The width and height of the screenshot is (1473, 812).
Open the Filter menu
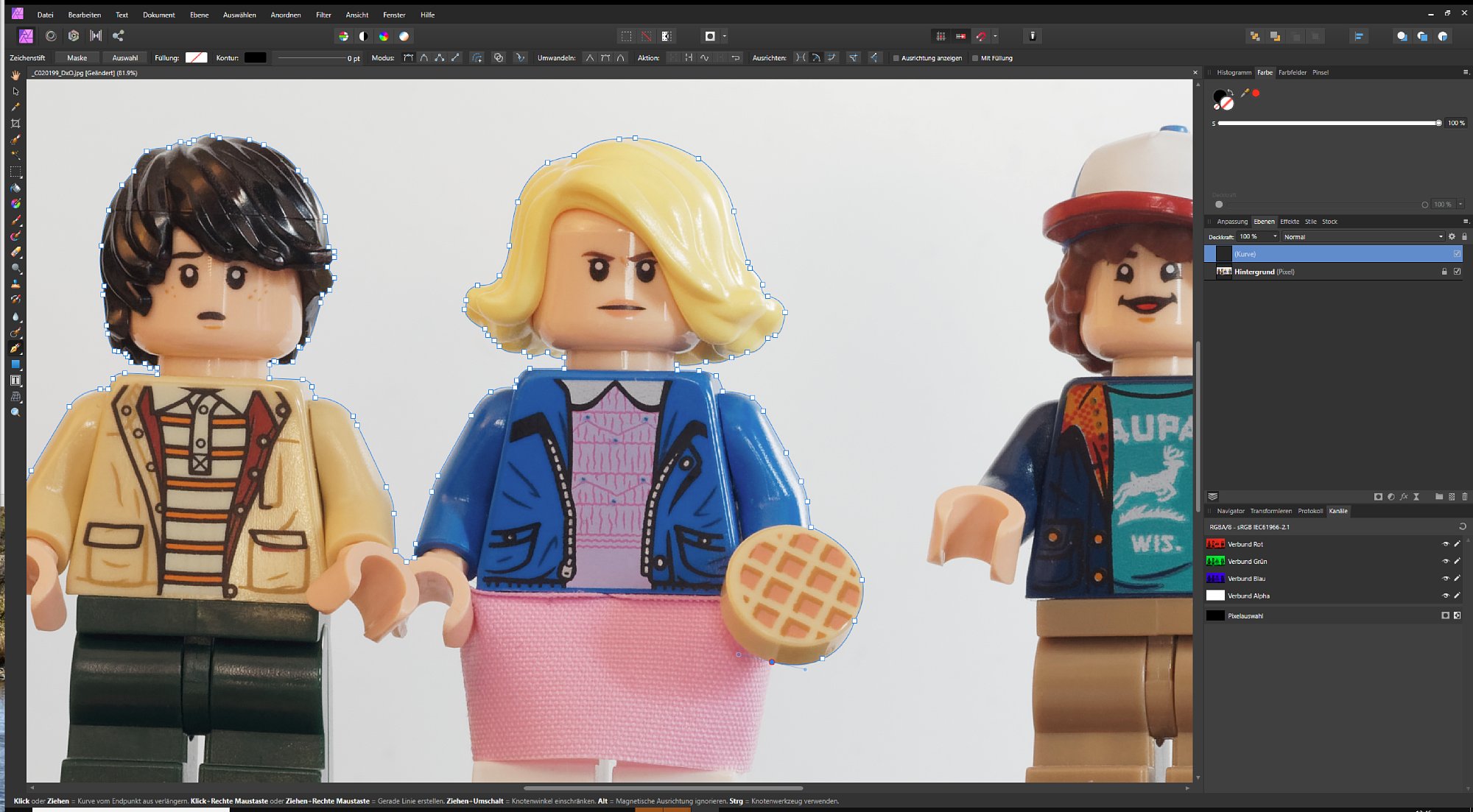coord(323,15)
